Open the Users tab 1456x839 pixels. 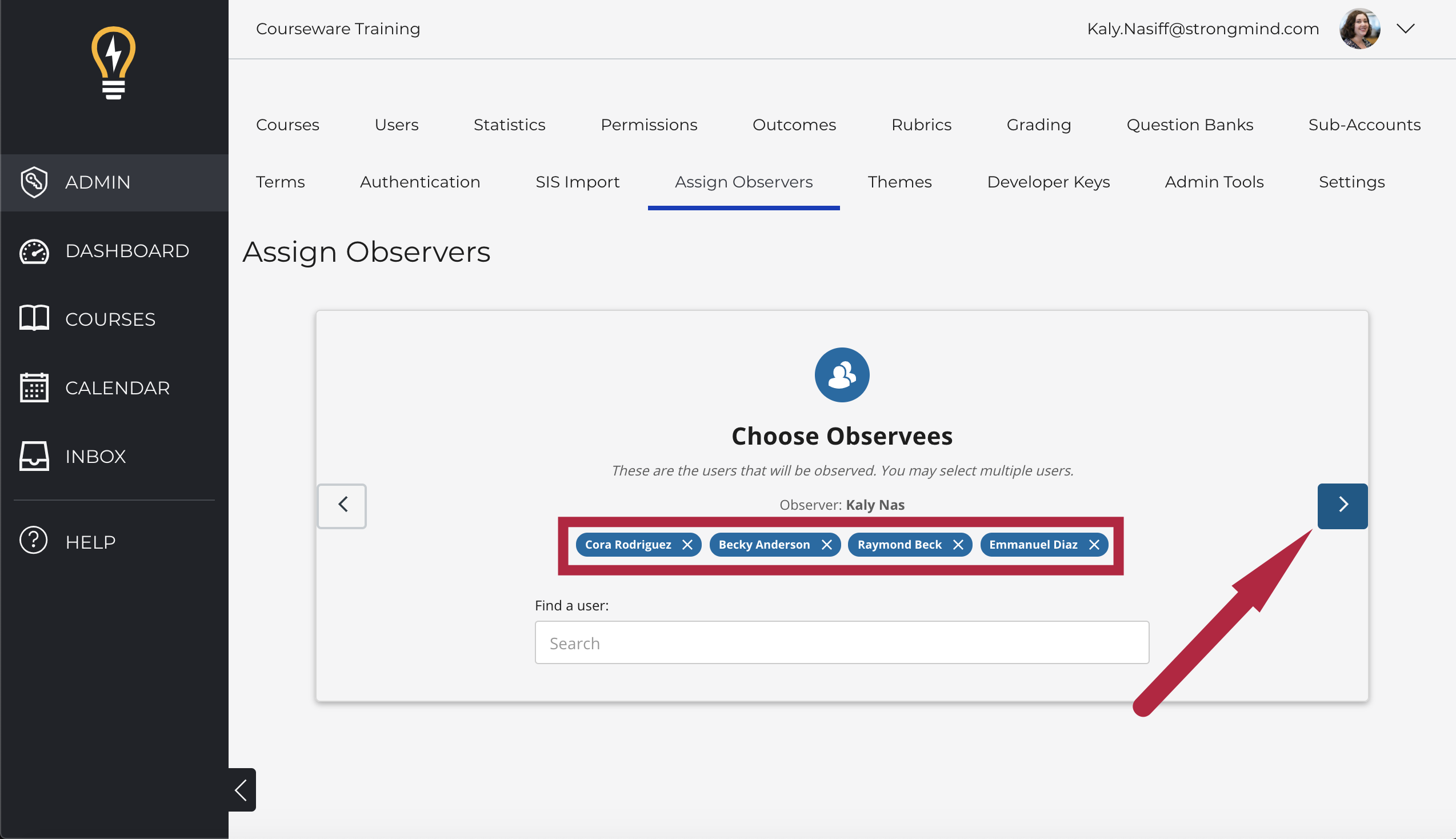pos(396,125)
